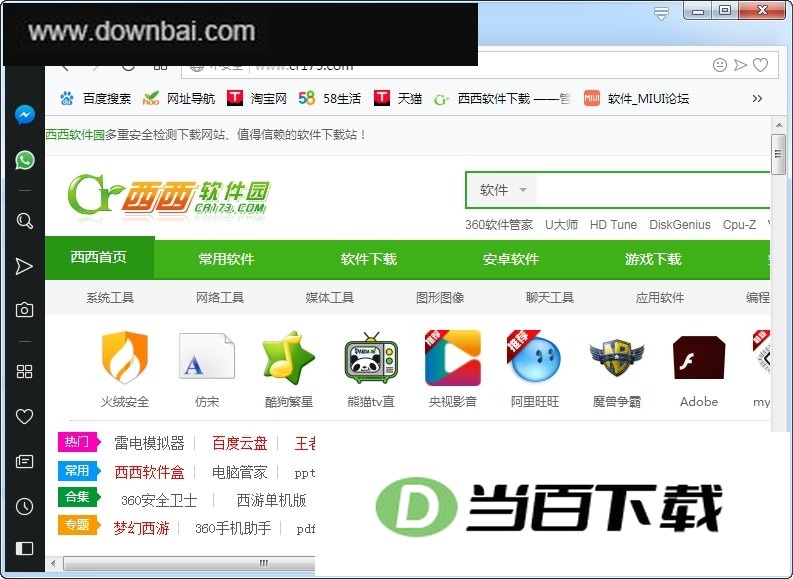The width and height of the screenshot is (793, 579).
Task: Click the horizontal scrollbar thumb
Action: (x=190, y=563)
